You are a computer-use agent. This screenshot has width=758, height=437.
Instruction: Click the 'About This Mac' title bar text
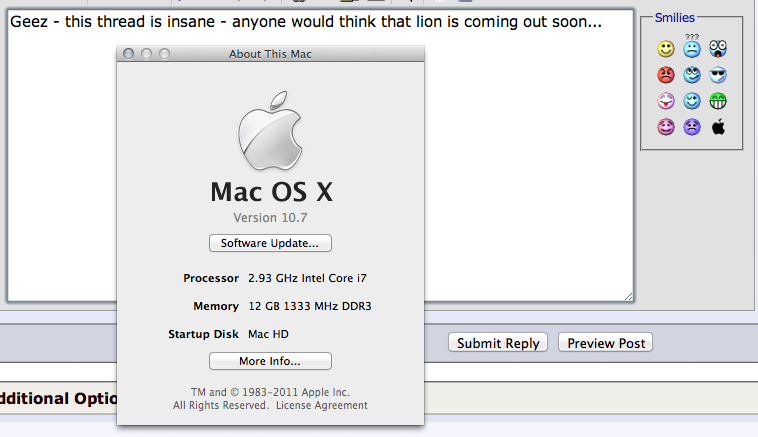(x=270, y=54)
